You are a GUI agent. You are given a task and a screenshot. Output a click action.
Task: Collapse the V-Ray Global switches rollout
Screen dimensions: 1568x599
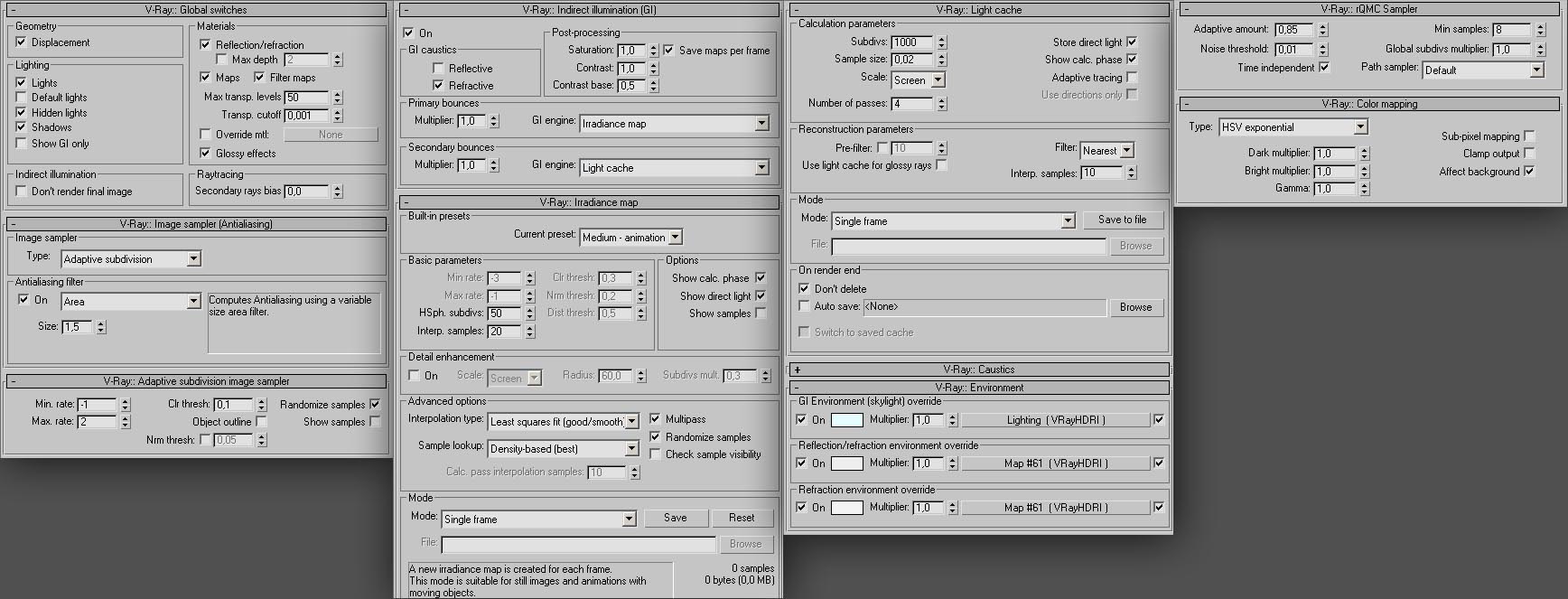tap(196, 10)
